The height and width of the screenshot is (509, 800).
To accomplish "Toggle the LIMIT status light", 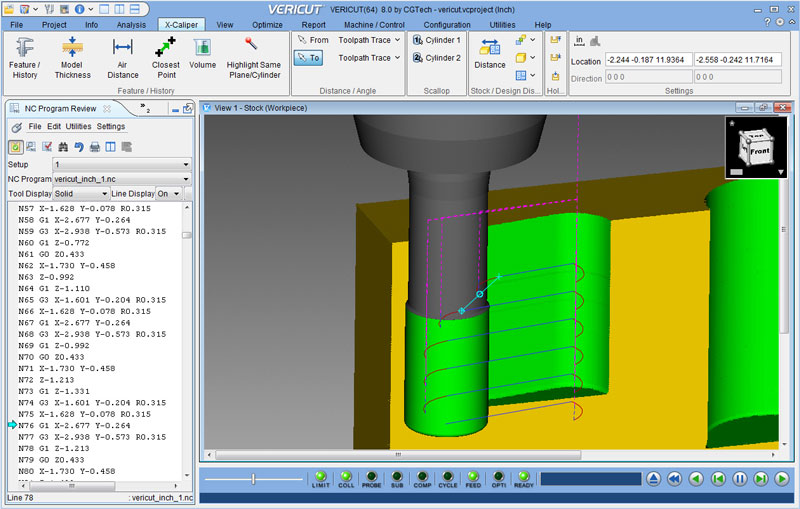I will 321,479.
